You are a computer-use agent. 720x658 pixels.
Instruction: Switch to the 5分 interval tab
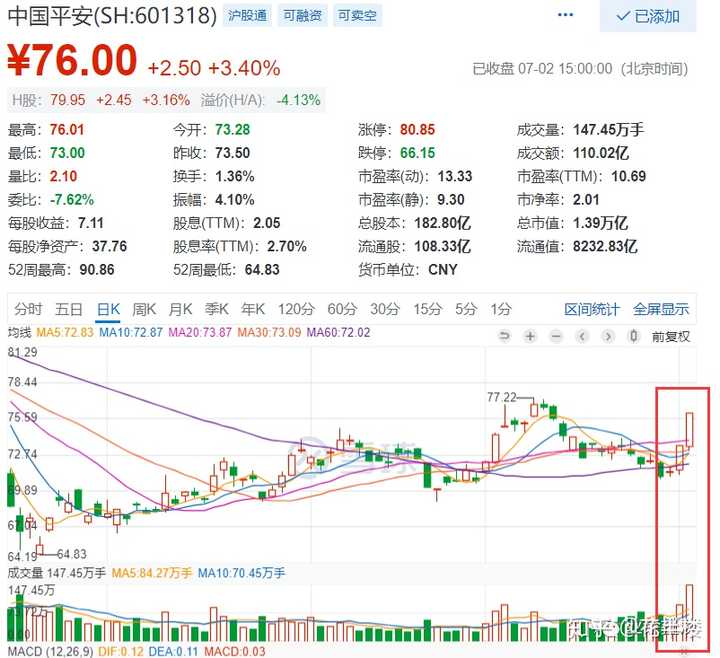[466, 309]
